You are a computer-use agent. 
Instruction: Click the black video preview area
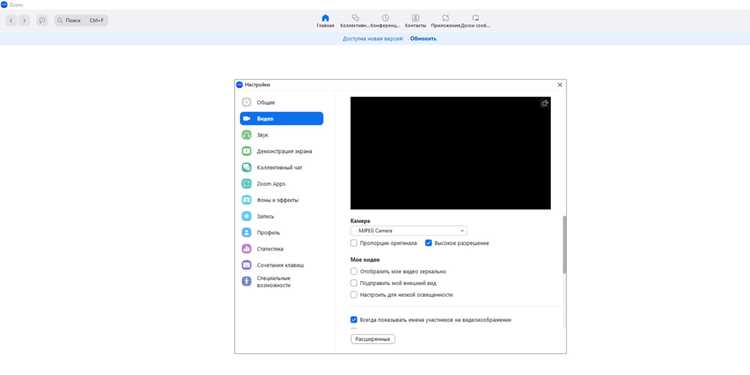tap(451, 153)
